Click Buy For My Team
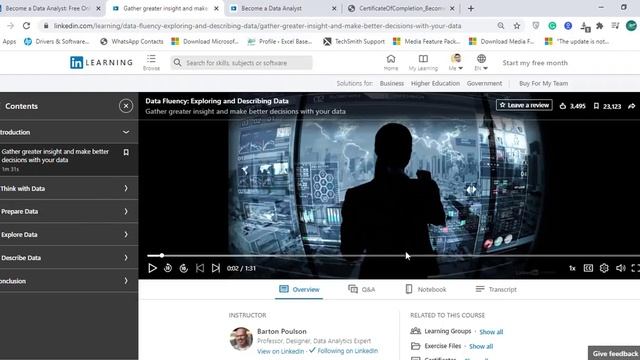640x360 pixels. point(544,83)
